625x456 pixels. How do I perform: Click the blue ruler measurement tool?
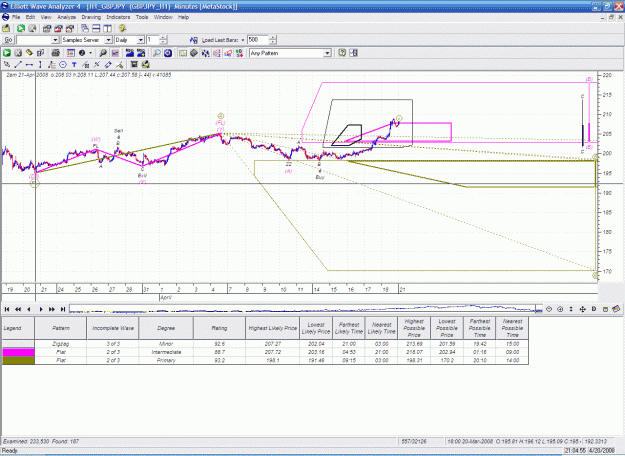click(x=108, y=65)
